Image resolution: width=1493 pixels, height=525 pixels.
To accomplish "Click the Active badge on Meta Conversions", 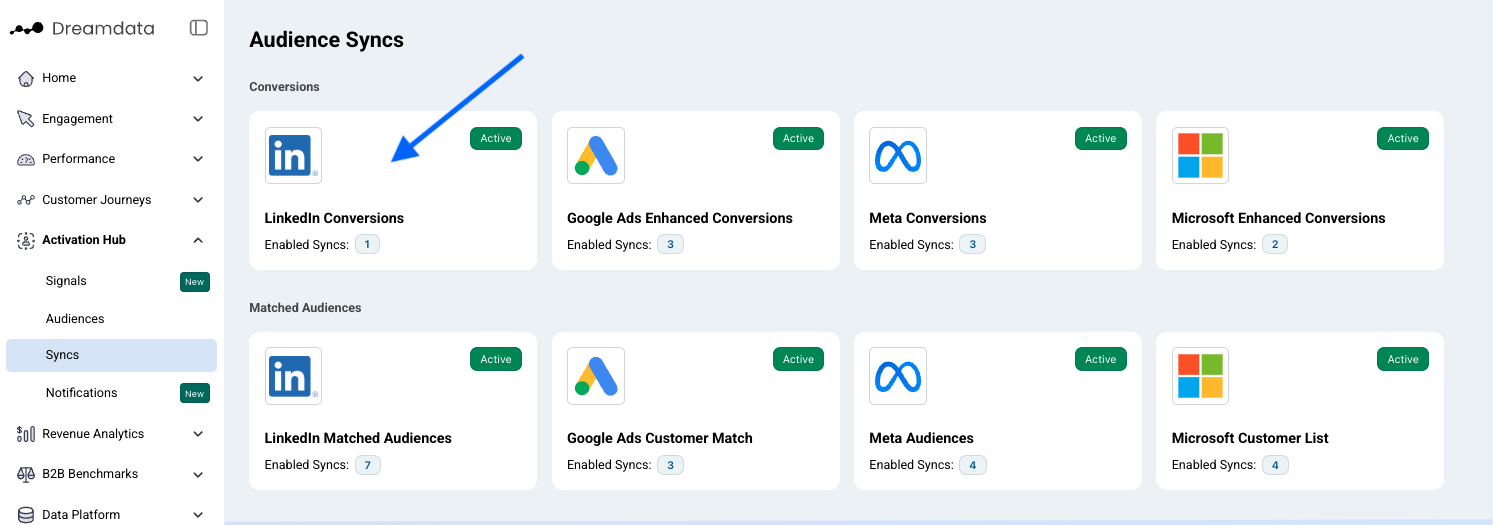I will coord(1100,139).
